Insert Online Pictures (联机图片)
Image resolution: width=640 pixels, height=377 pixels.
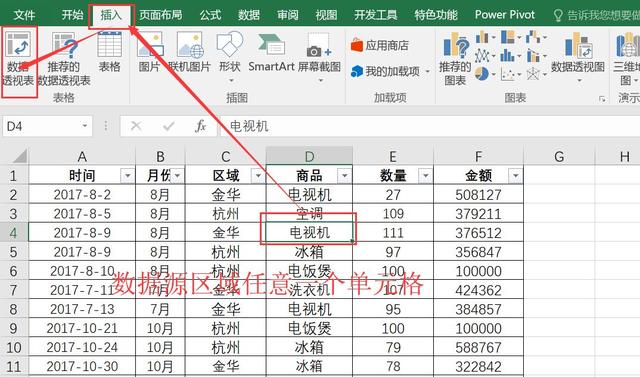189,52
